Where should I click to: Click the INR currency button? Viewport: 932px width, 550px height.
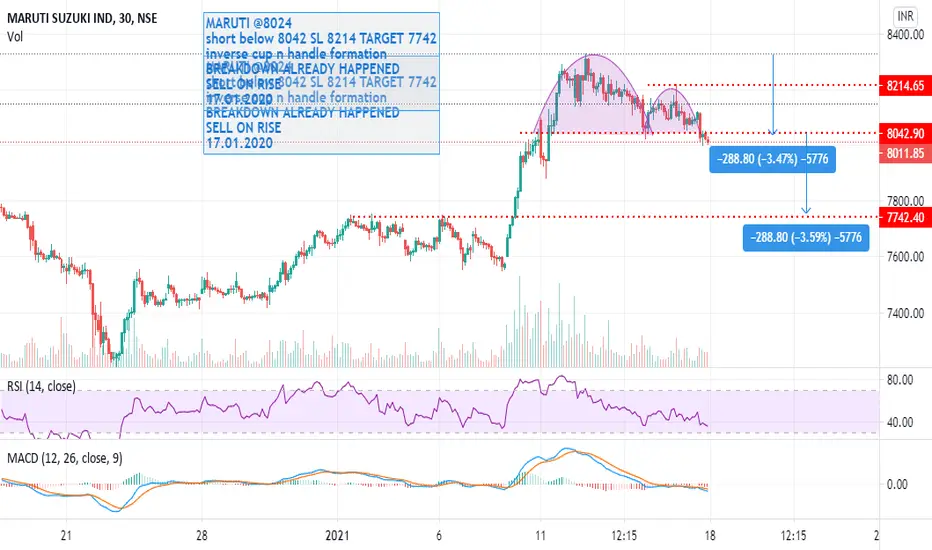click(x=905, y=16)
